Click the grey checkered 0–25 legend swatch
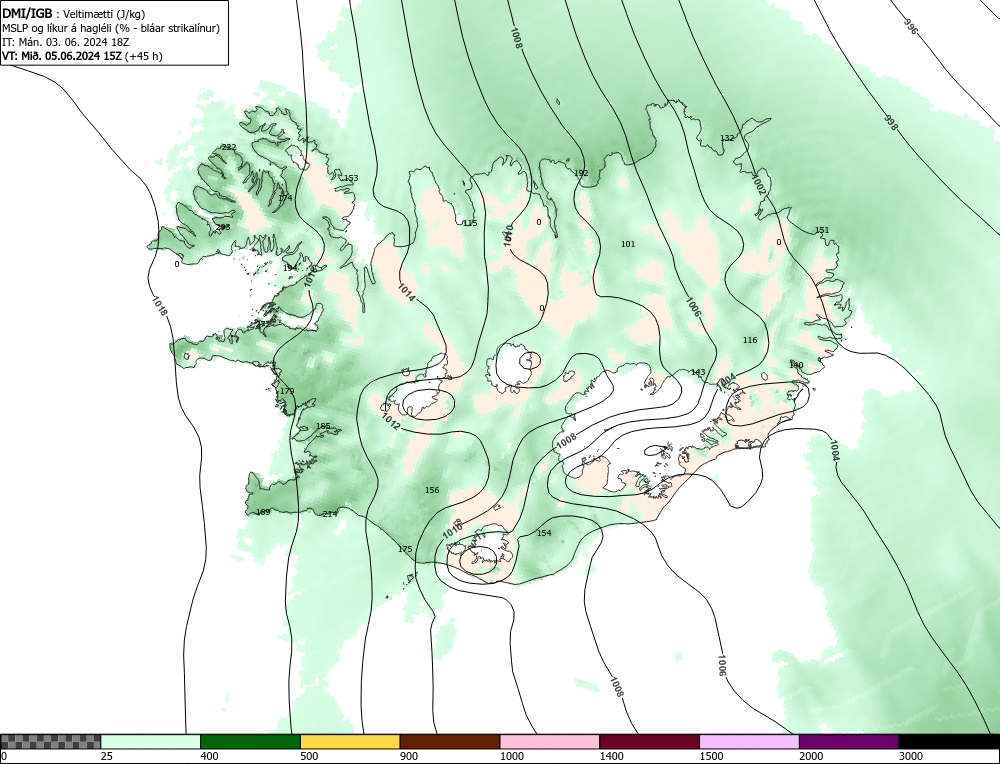The image size is (1000, 764). (x=50, y=742)
